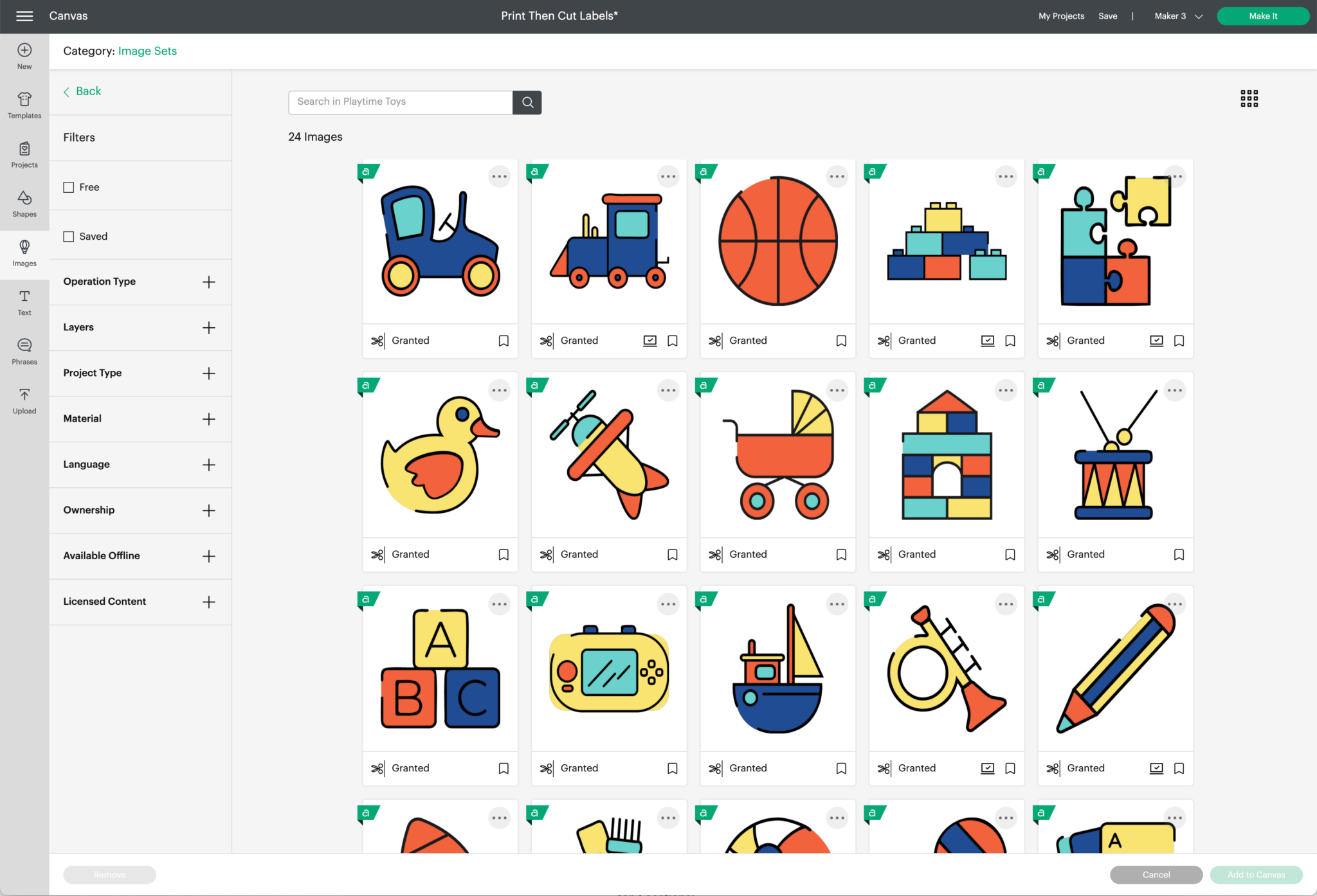Open more options on basketball image
Viewport: 1317px width, 896px height.
[837, 177]
